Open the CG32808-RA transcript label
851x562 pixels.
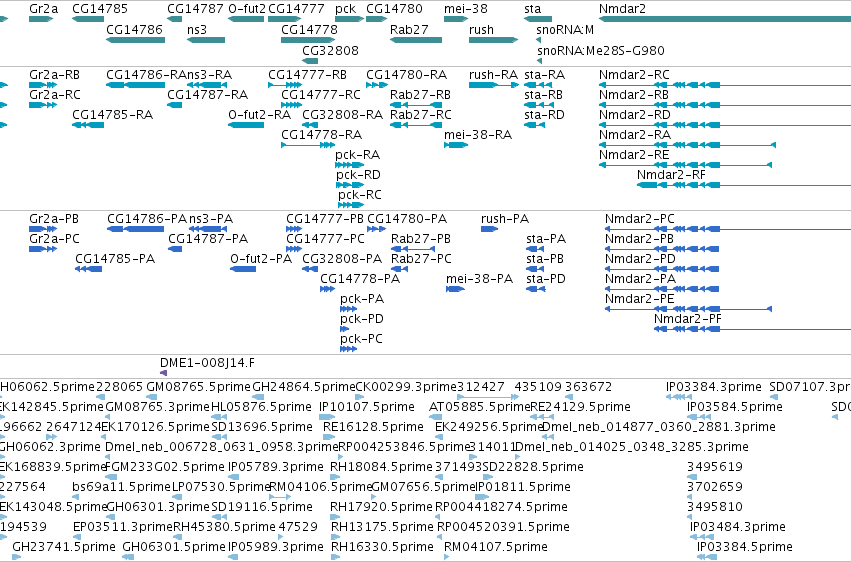click(342, 114)
